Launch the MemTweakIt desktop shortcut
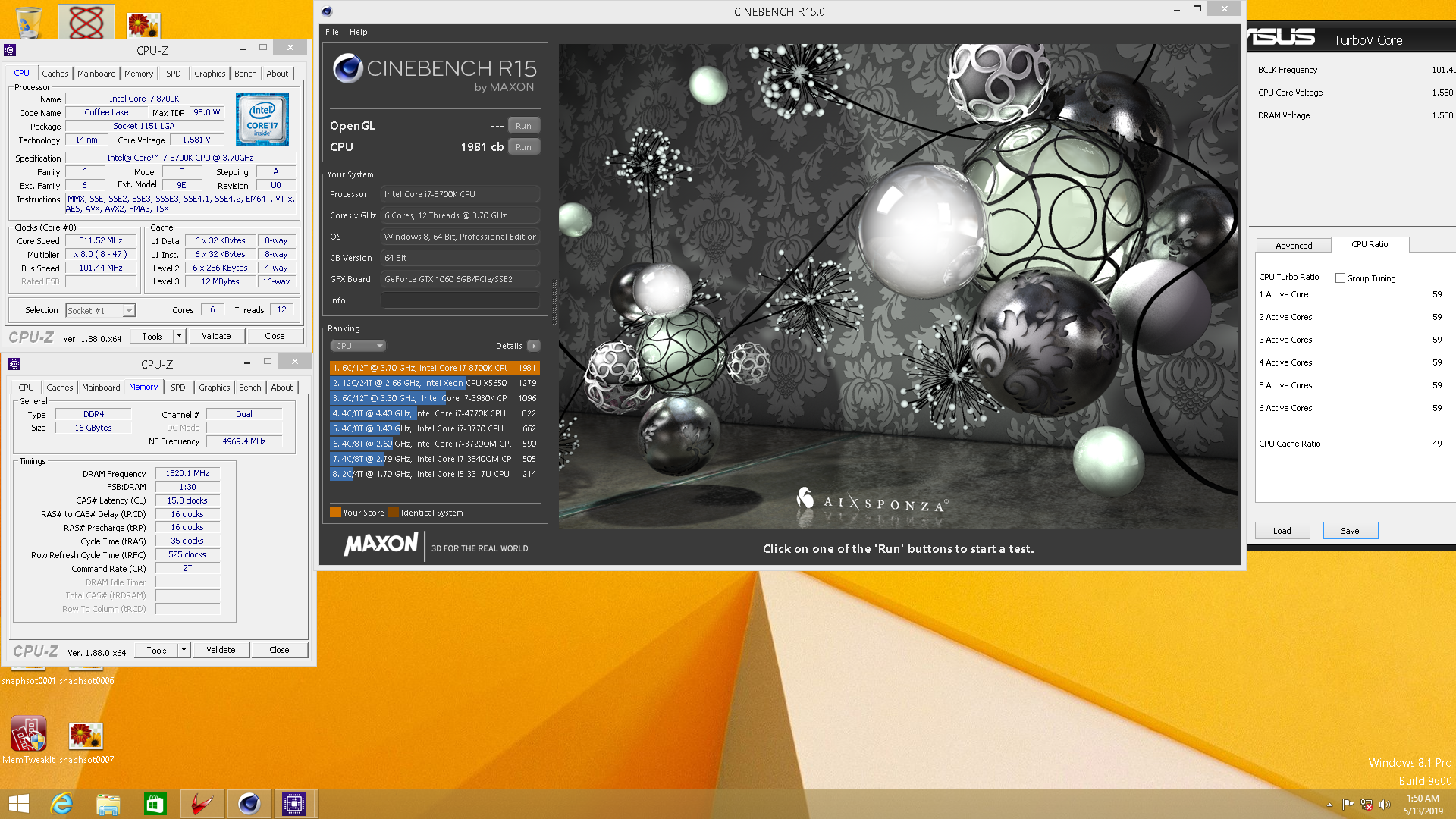Image resolution: width=1456 pixels, height=819 pixels. [x=28, y=739]
